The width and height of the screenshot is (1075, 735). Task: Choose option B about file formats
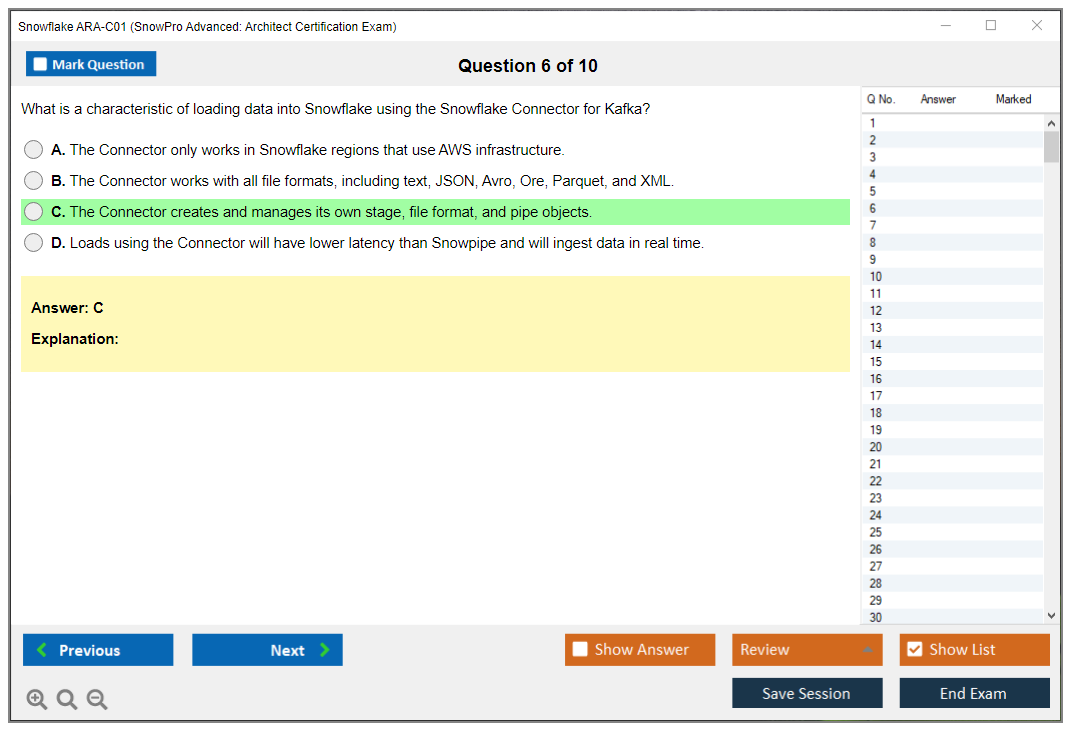34,181
